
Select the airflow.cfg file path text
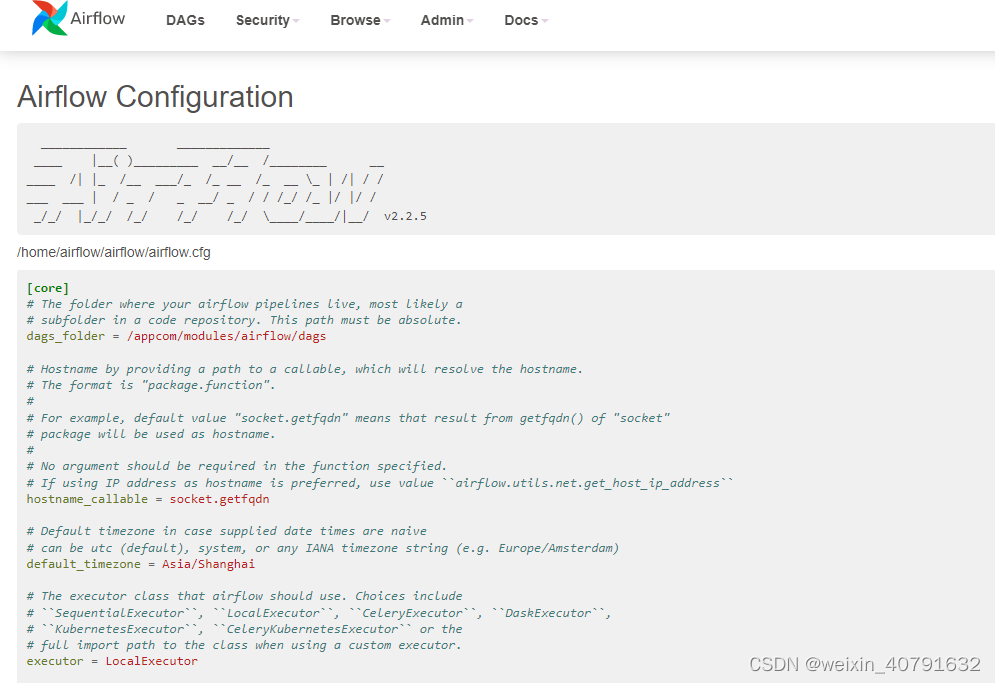[114, 253]
